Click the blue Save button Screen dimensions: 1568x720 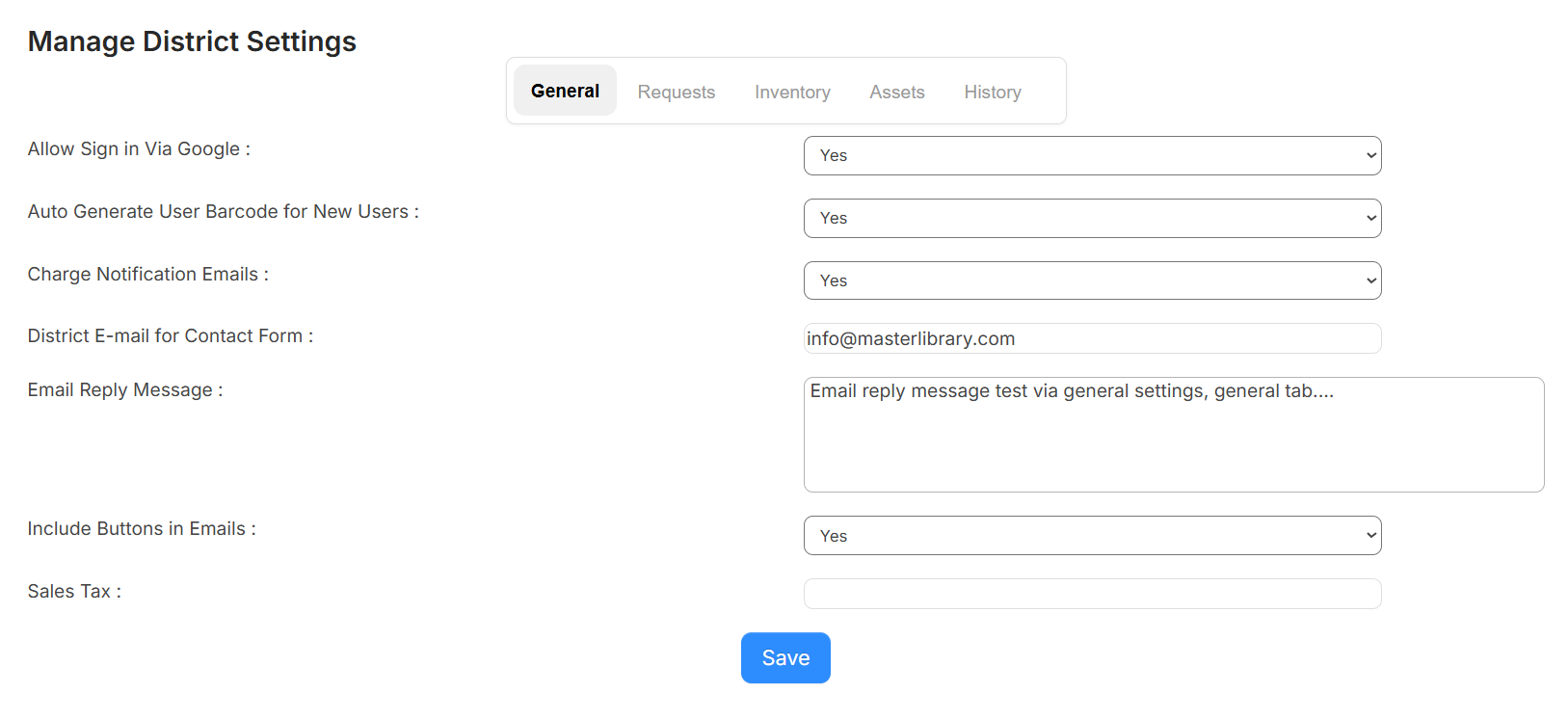[x=785, y=657]
